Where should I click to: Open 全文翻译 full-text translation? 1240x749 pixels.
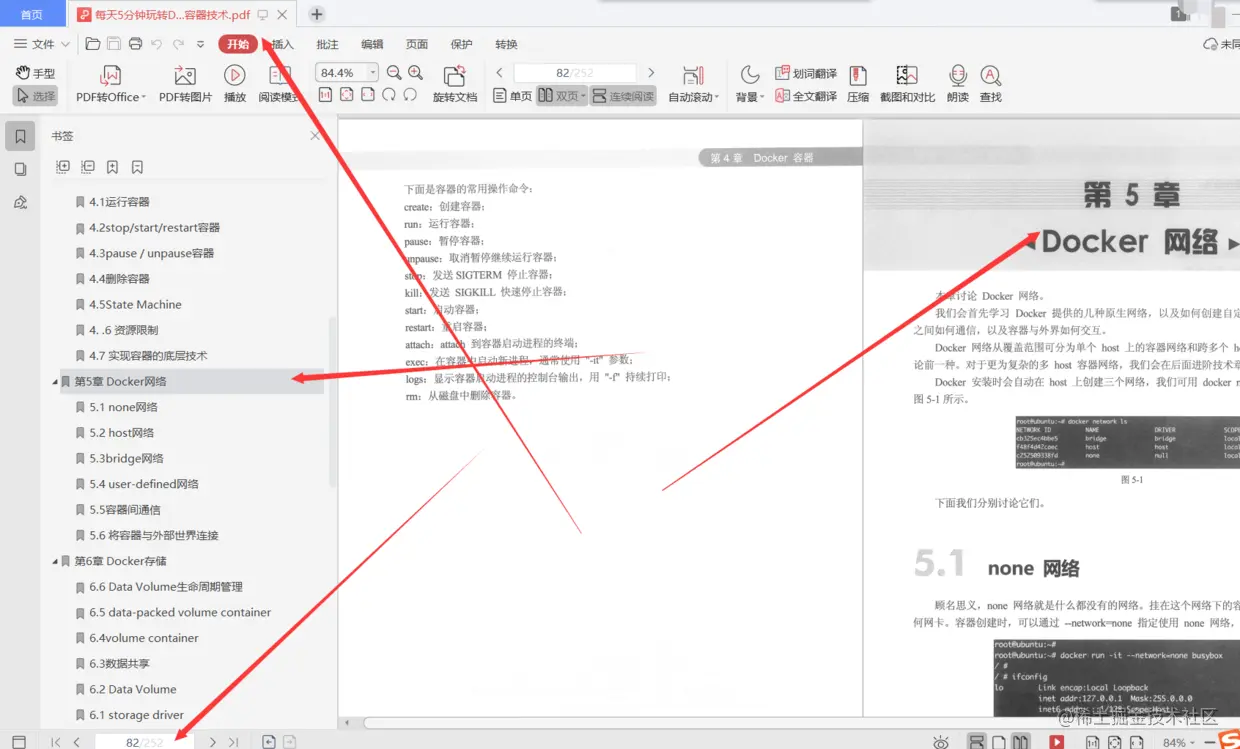(806, 97)
